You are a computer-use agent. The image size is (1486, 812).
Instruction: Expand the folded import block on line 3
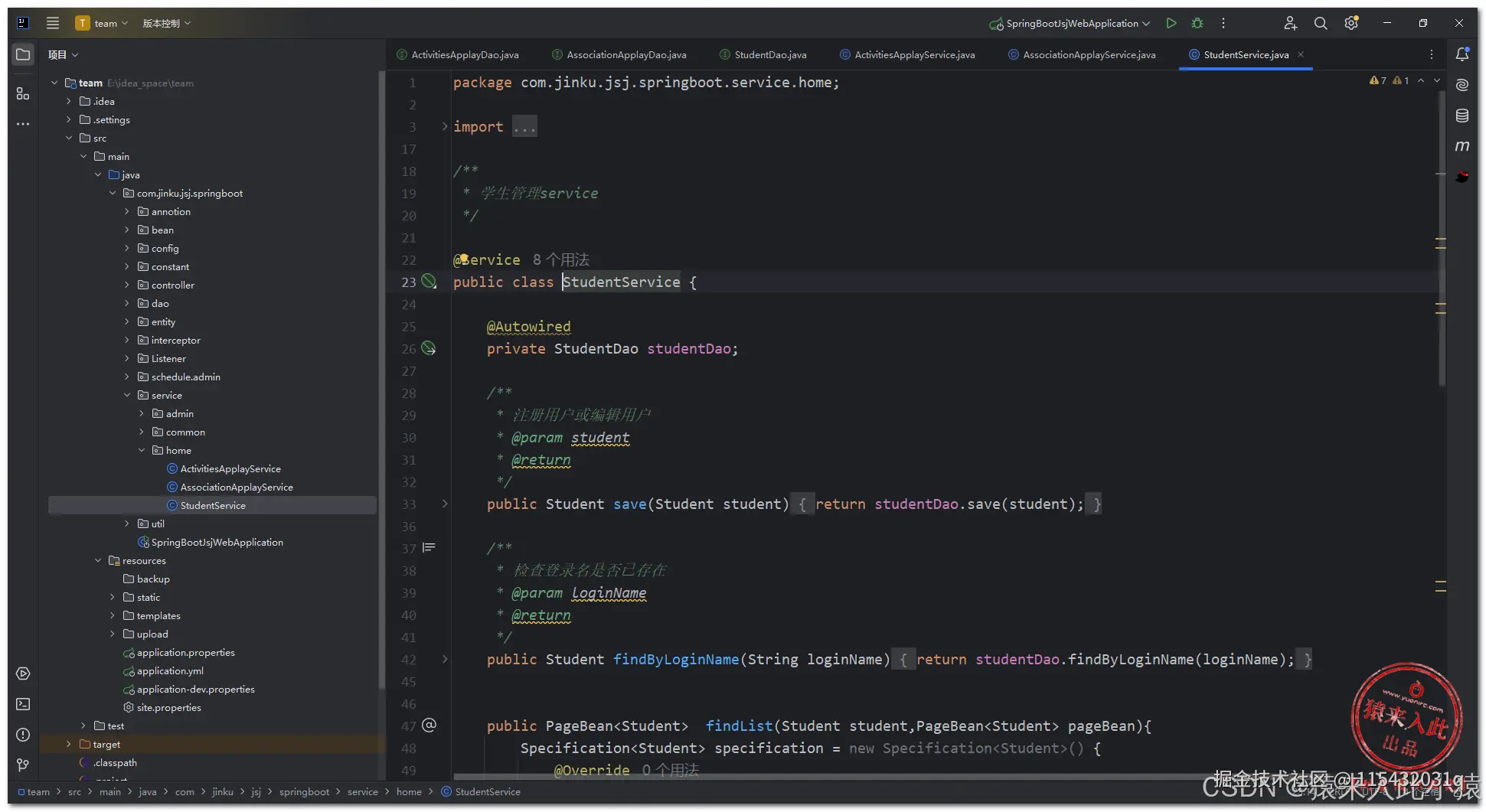coord(445,126)
